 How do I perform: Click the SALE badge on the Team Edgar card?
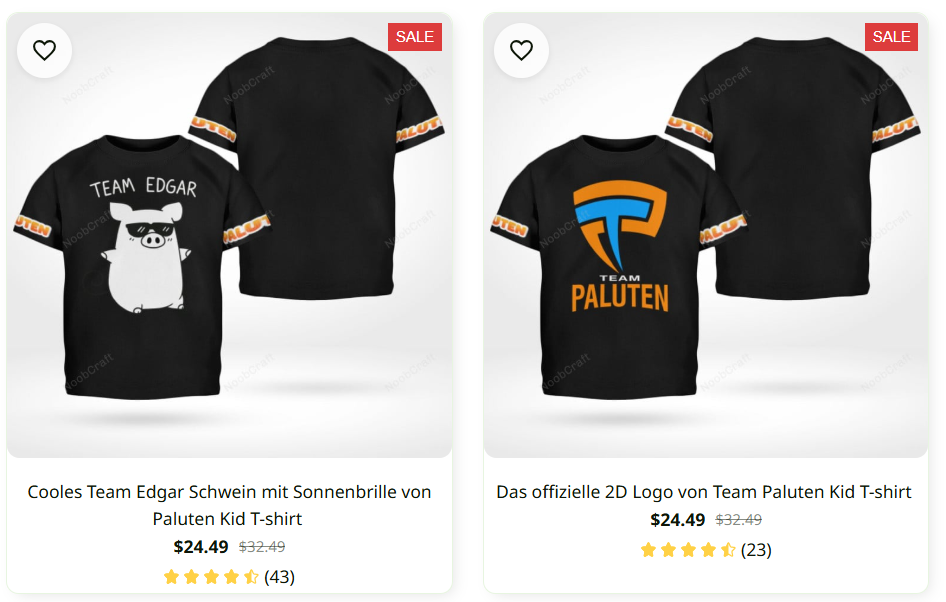[x=414, y=36]
